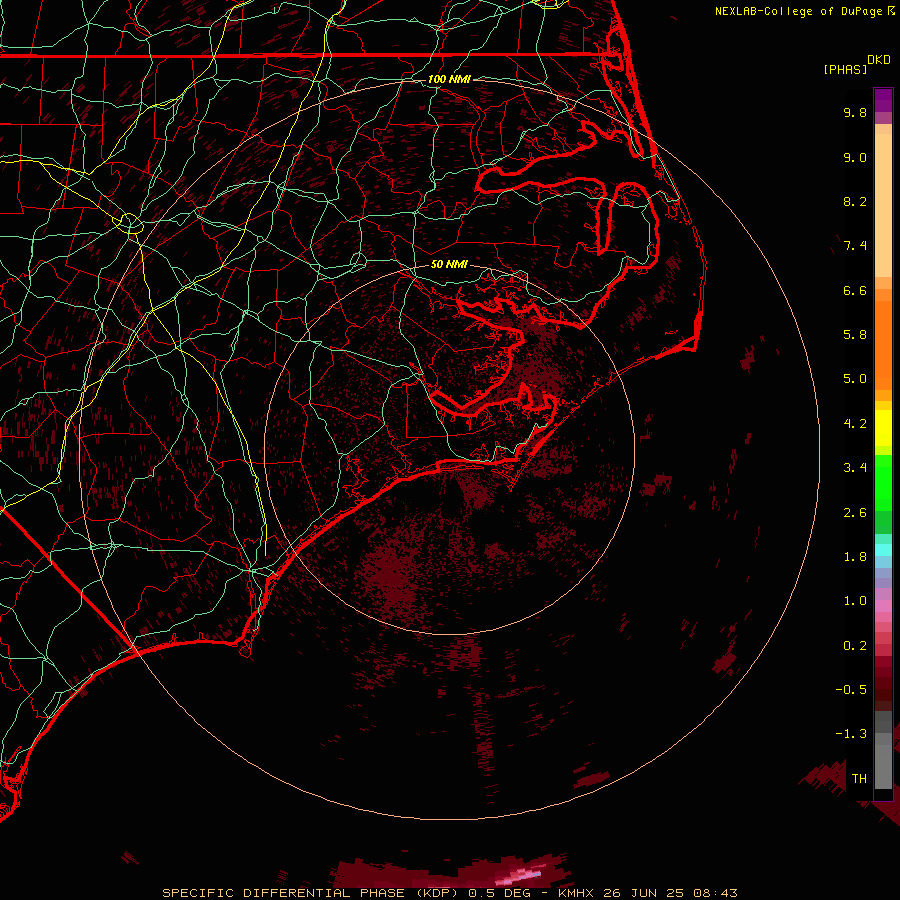Click the 0.2 color scale value

click(855, 646)
